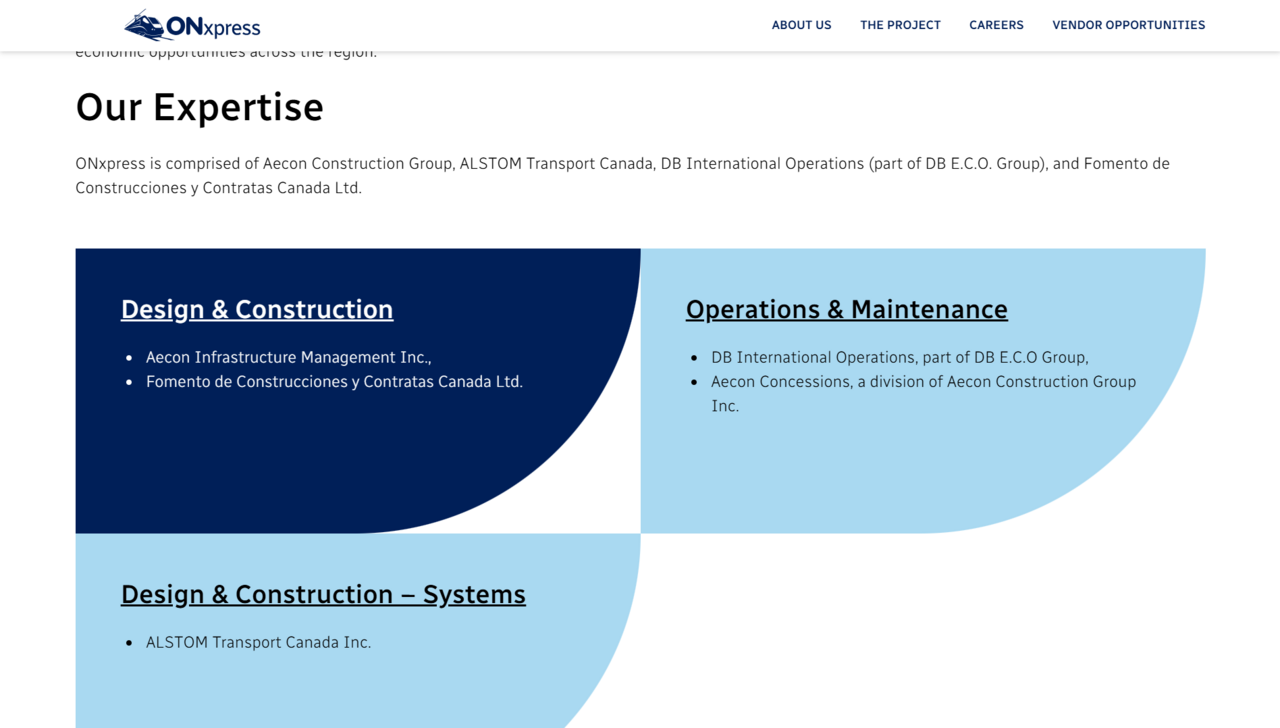This screenshot has height=728, width=1280.
Task: Select Vendor Opportunities in the navigation
Action: (1128, 25)
